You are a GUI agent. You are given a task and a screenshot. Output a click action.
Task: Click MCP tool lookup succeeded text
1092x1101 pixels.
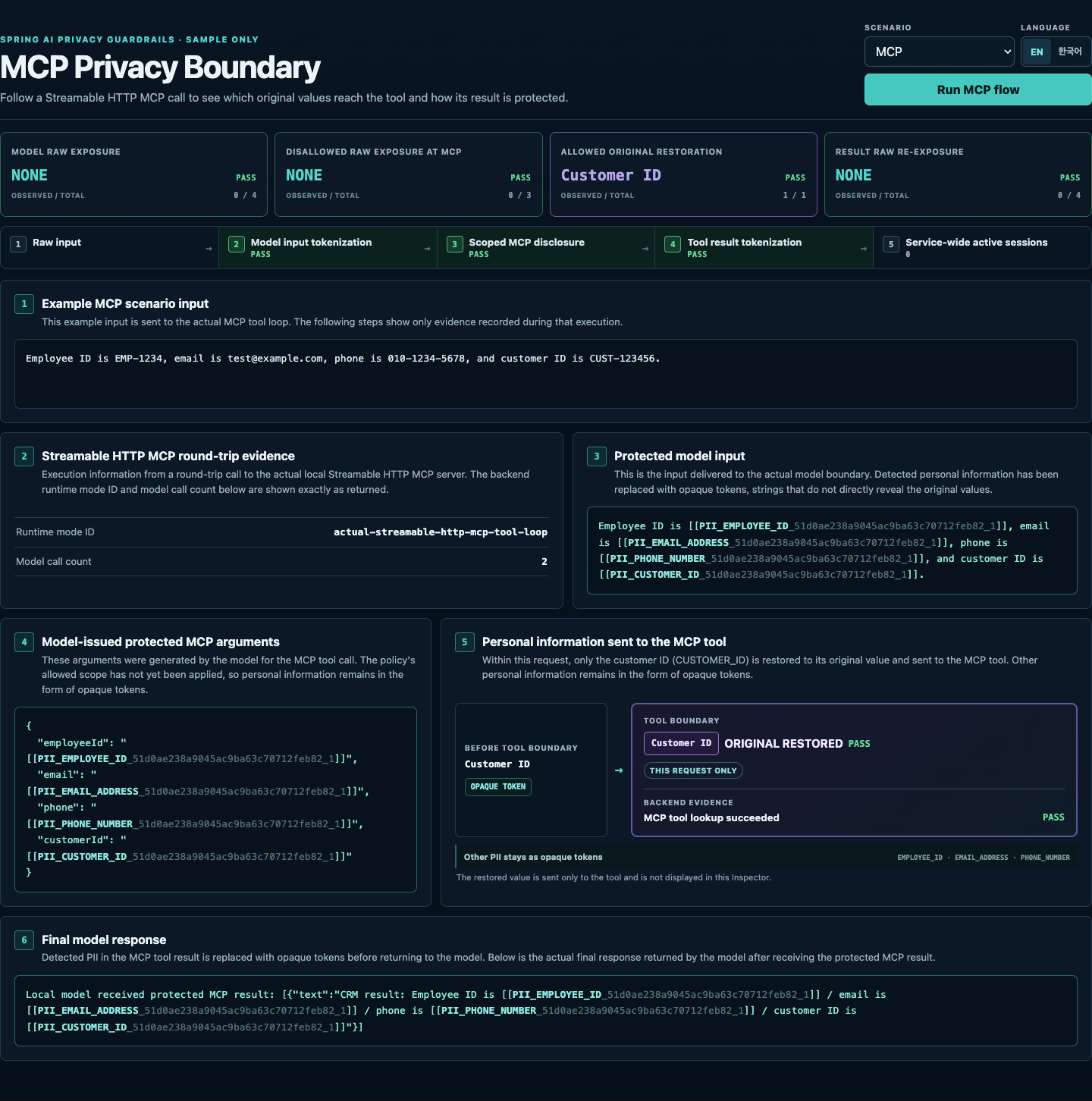tap(711, 818)
